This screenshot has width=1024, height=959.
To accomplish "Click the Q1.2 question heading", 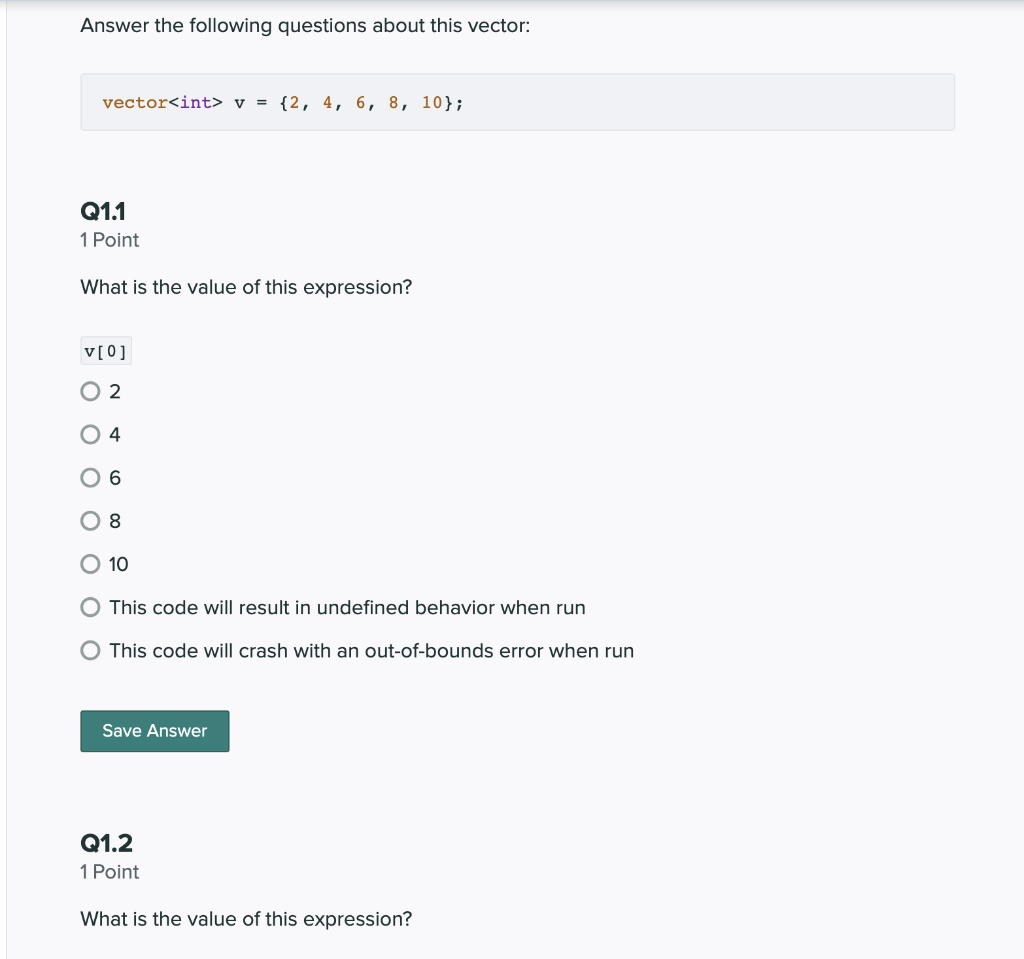I will tap(106, 843).
